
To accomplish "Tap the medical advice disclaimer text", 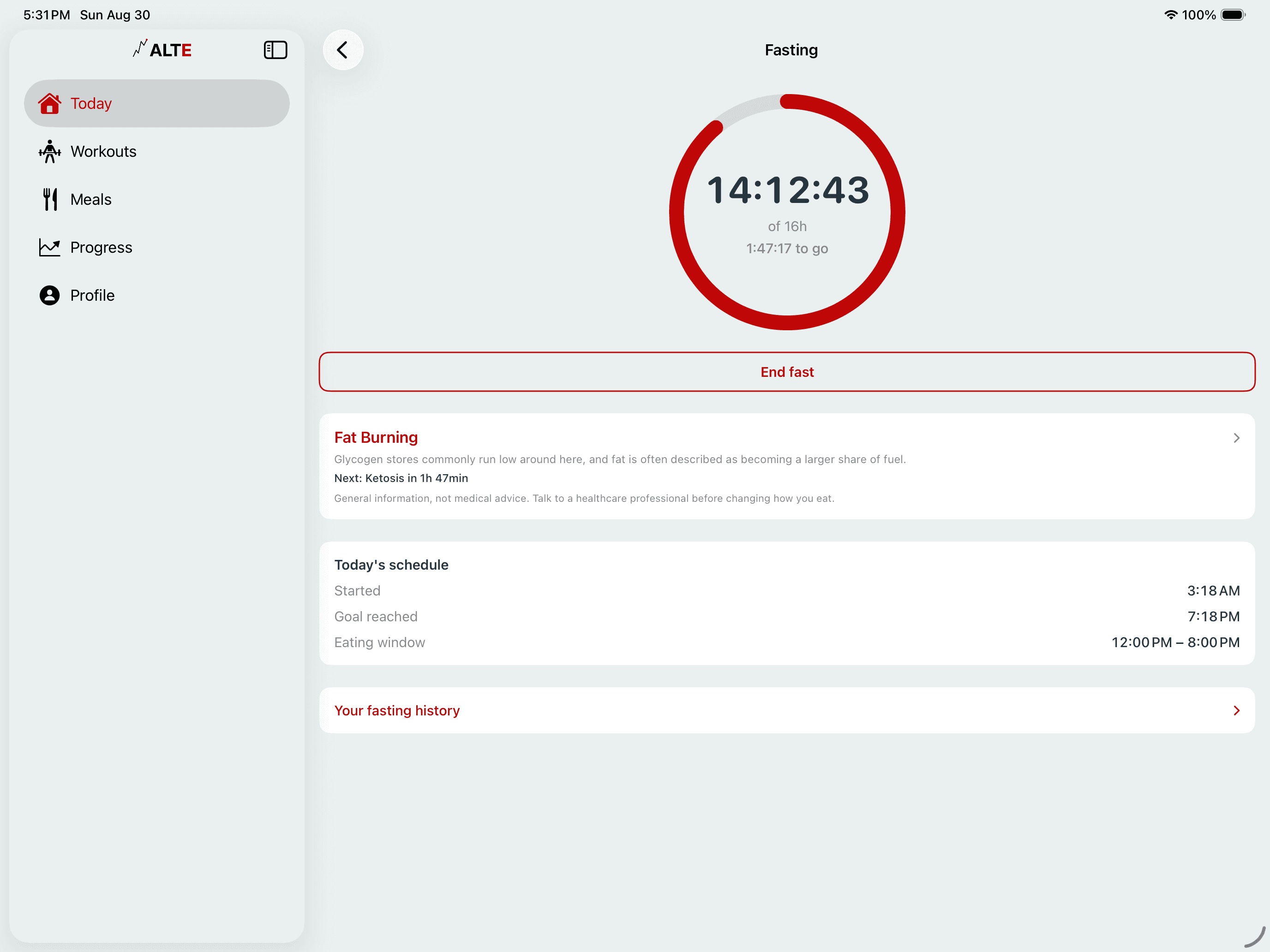I will click(584, 498).
